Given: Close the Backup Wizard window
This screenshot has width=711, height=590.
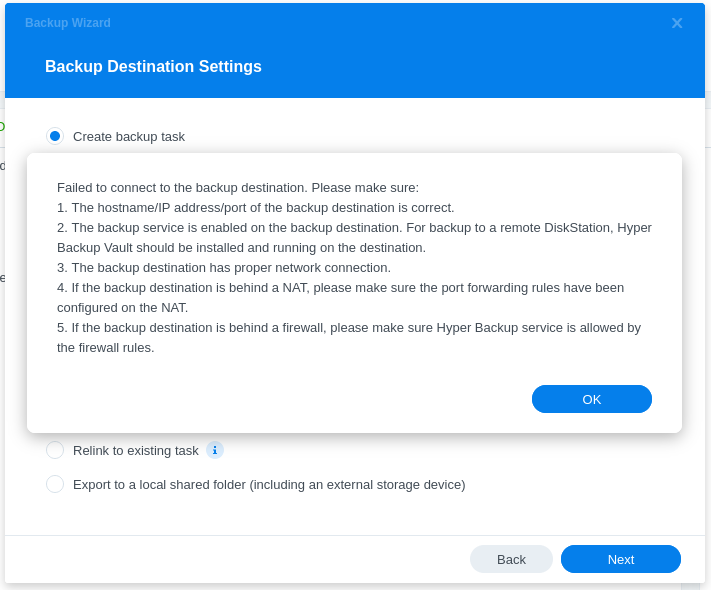Looking at the screenshot, I should tap(677, 23).
